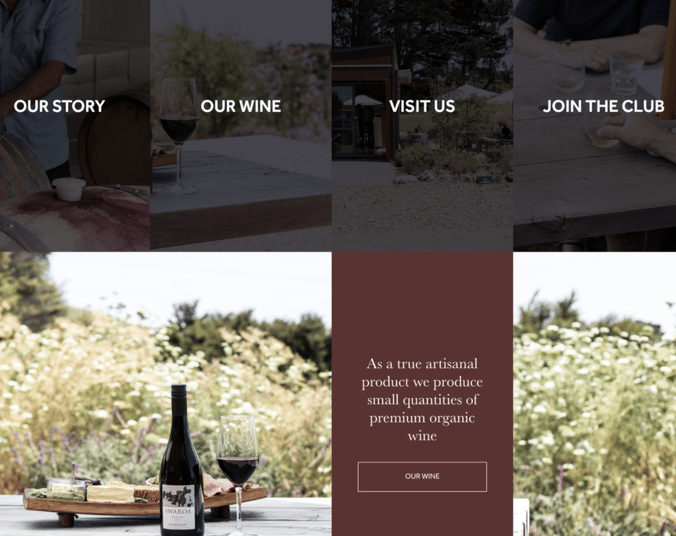
Task: Click the wooden table in Our Wine tile
Action: [x=241, y=190]
